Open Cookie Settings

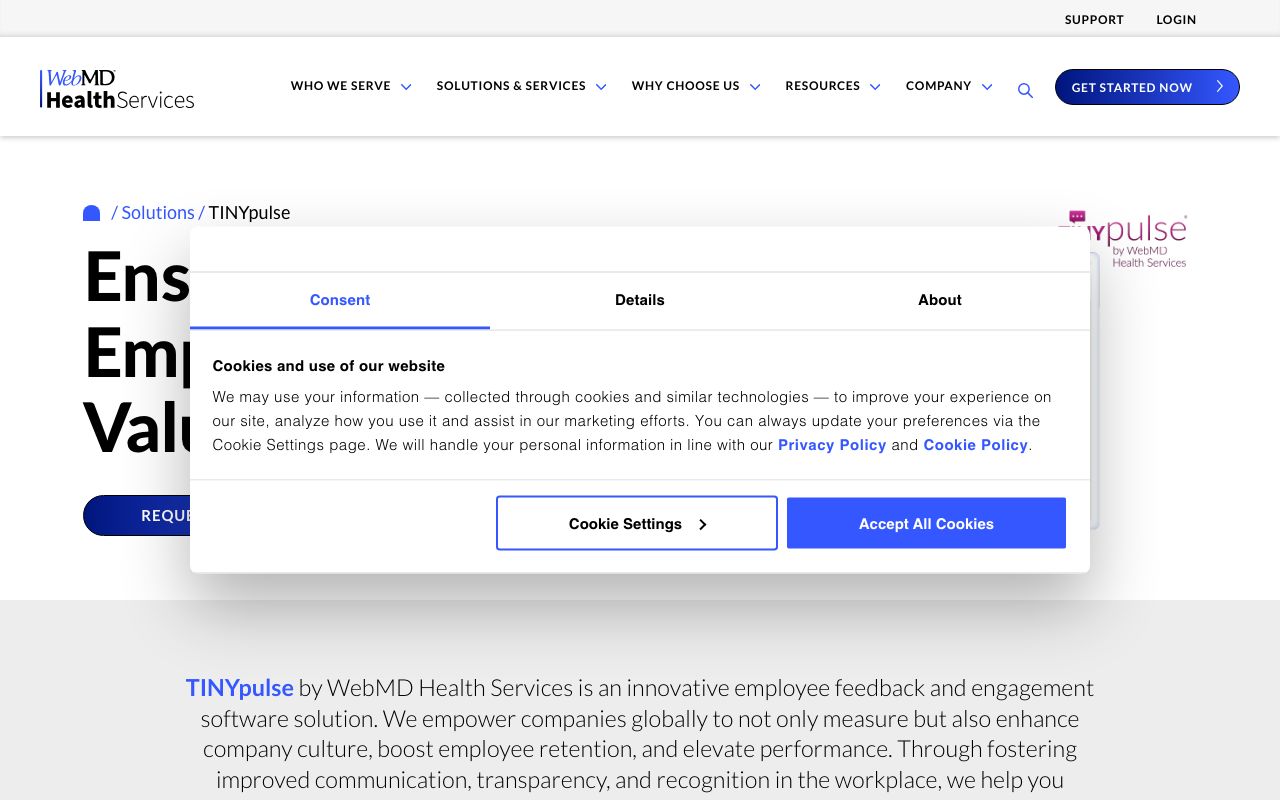[637, 523]
